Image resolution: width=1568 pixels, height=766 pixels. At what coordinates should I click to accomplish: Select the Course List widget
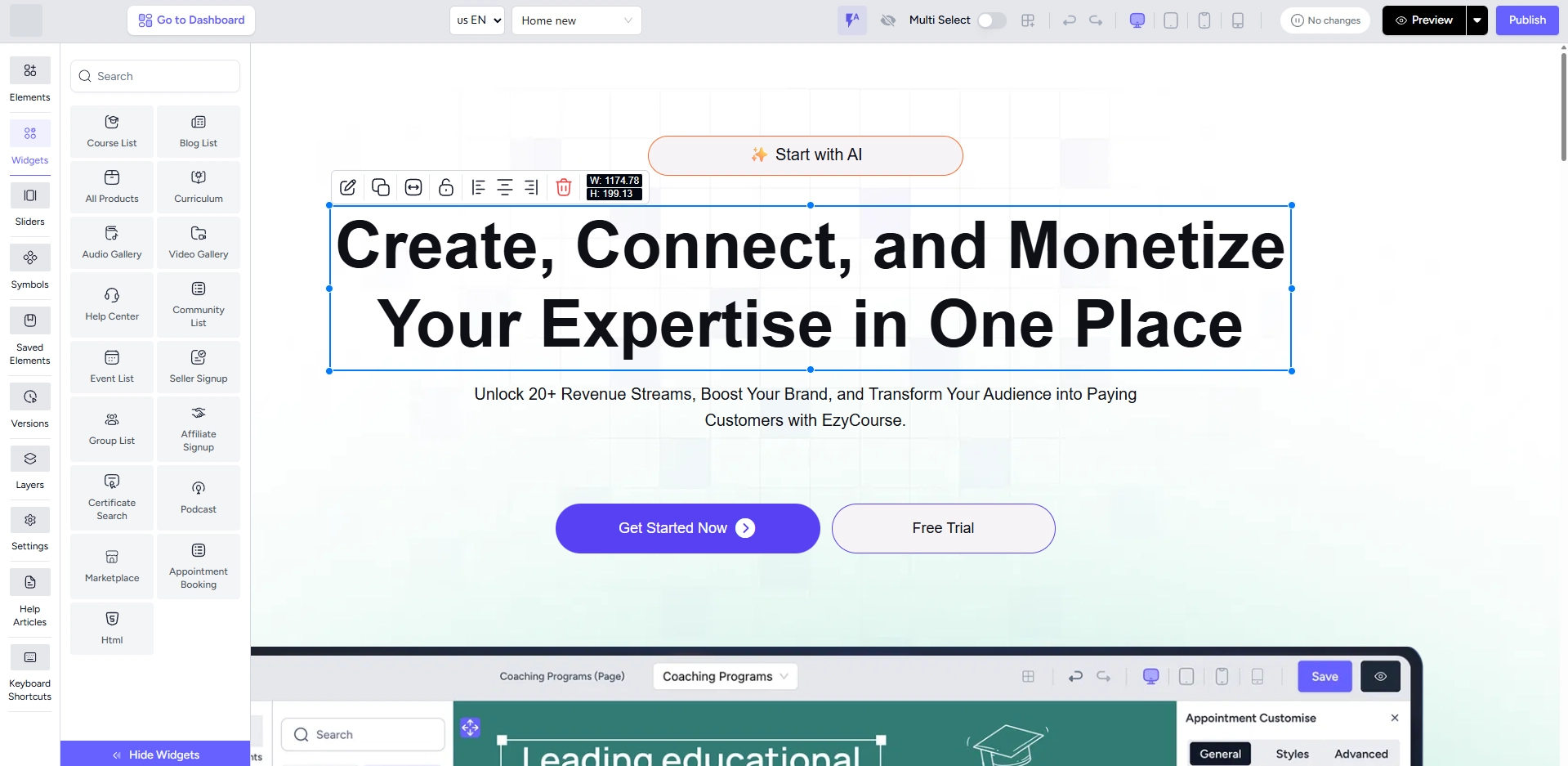112,131
